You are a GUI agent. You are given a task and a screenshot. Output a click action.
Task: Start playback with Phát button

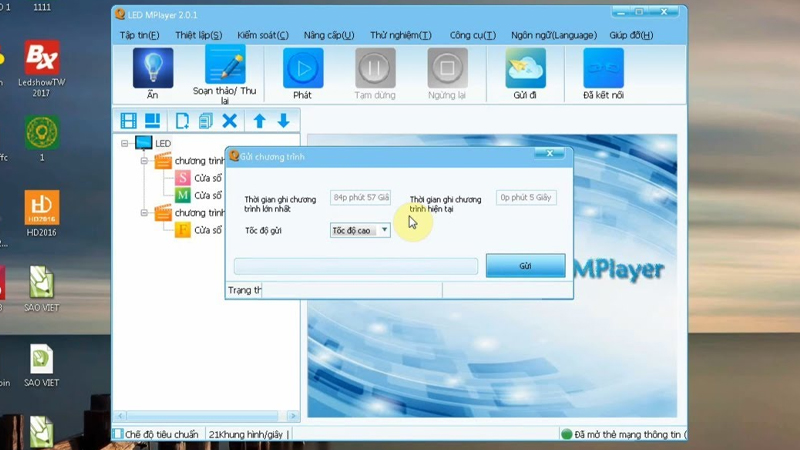(x=303, y=68)
